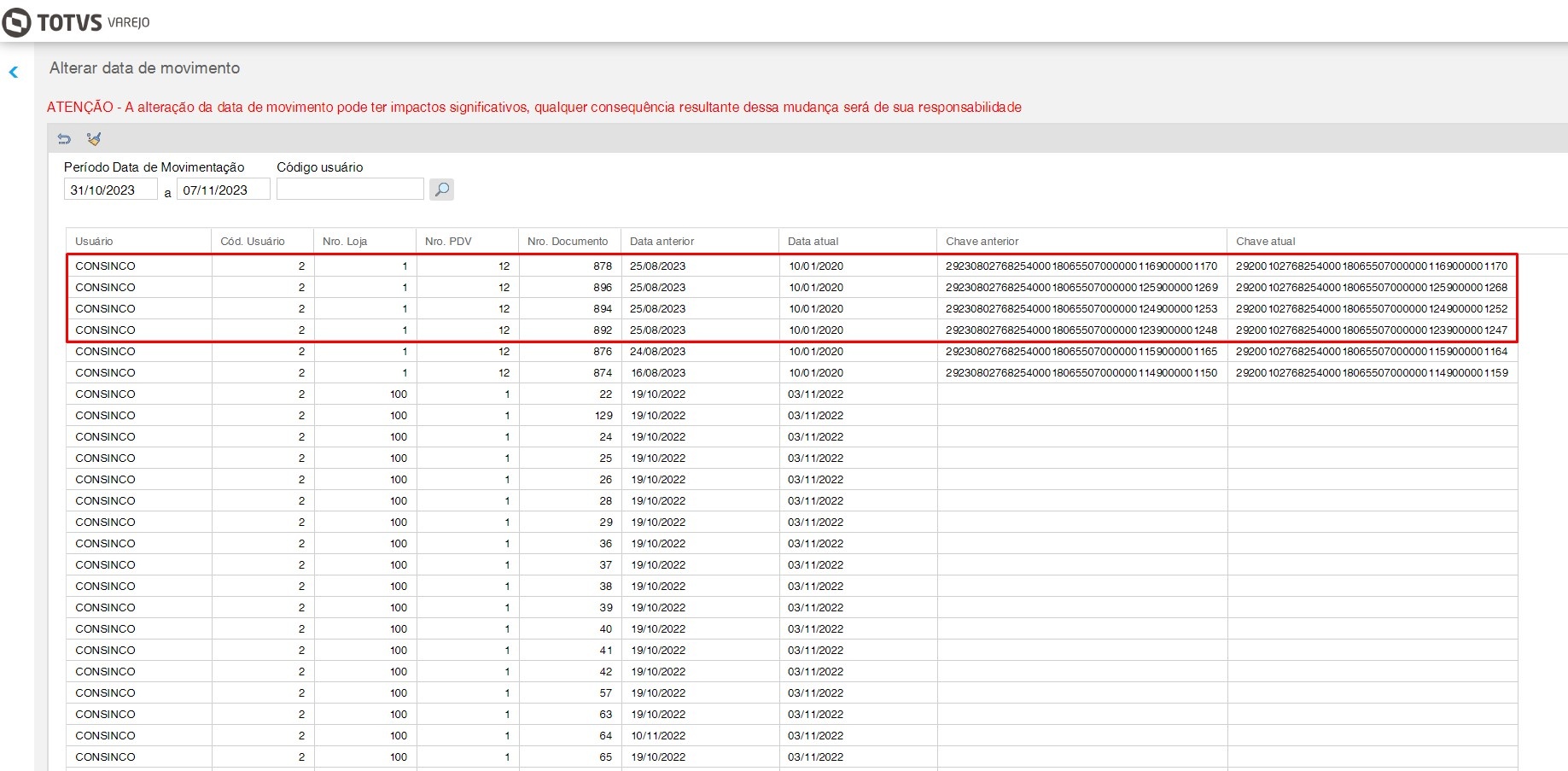Click the Chave anterior cell ending in 1248
The height and width of the screenshot is (771, 1568).
(x=1082, y=330)
